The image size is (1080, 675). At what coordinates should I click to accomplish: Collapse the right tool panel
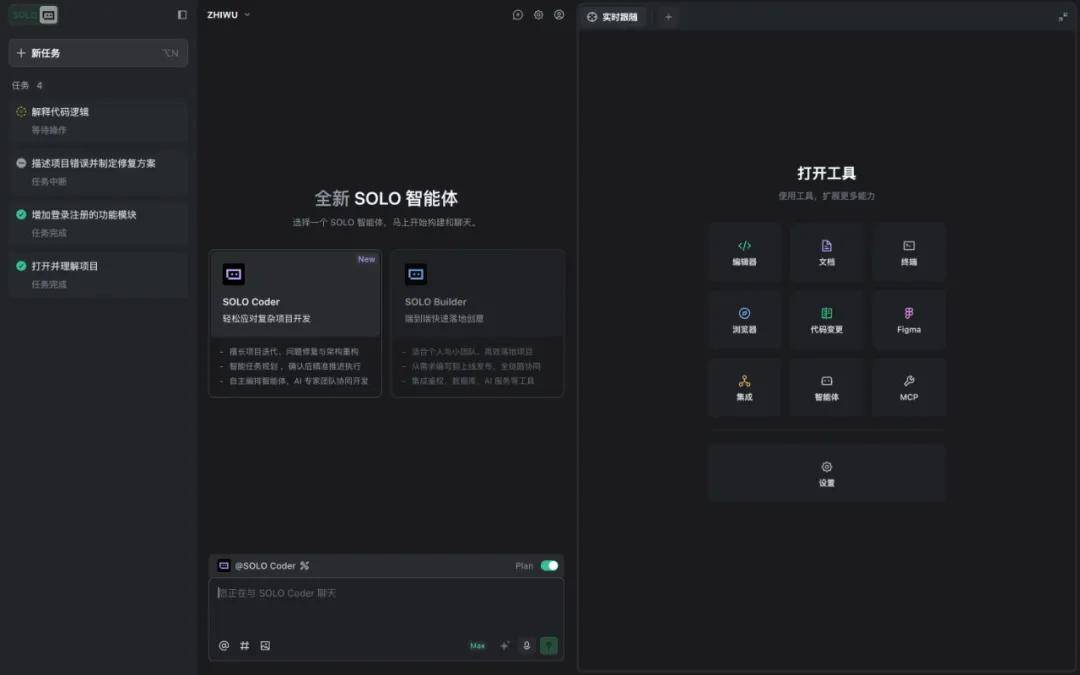1063,17
